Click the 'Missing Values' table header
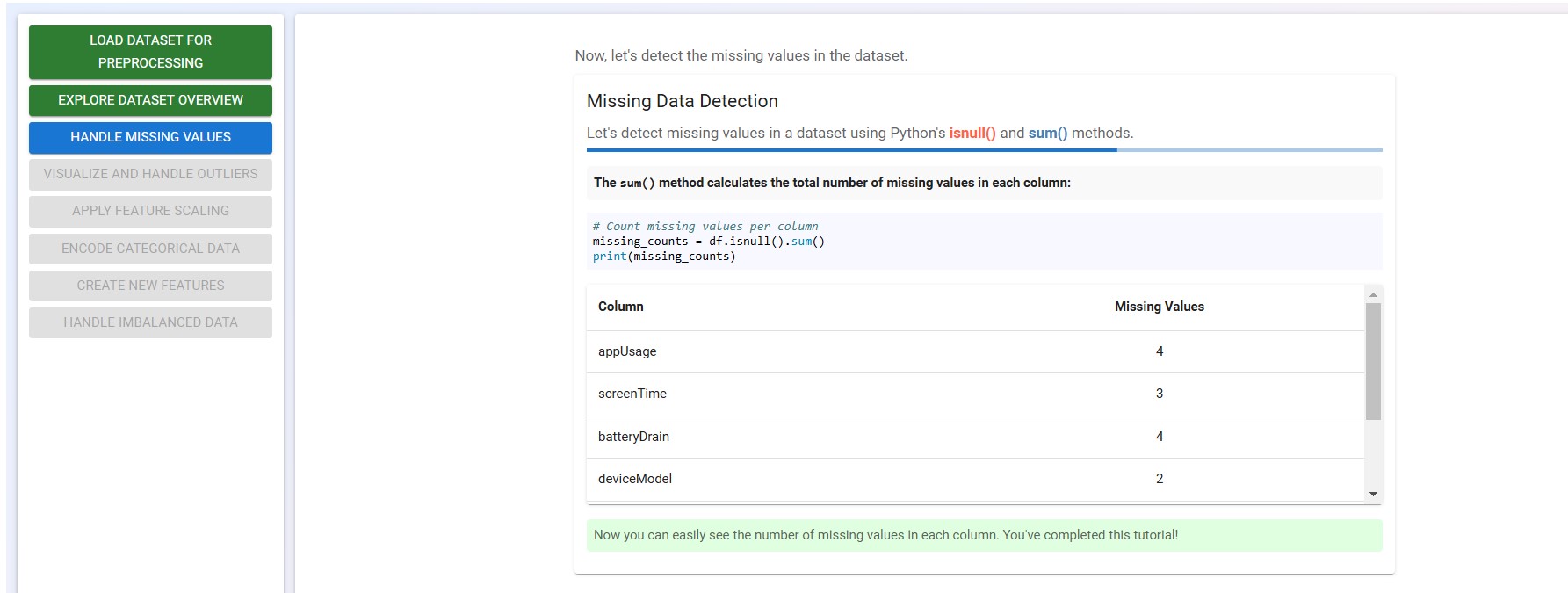Screen dimensions: 1568x593 point(1159,307)
